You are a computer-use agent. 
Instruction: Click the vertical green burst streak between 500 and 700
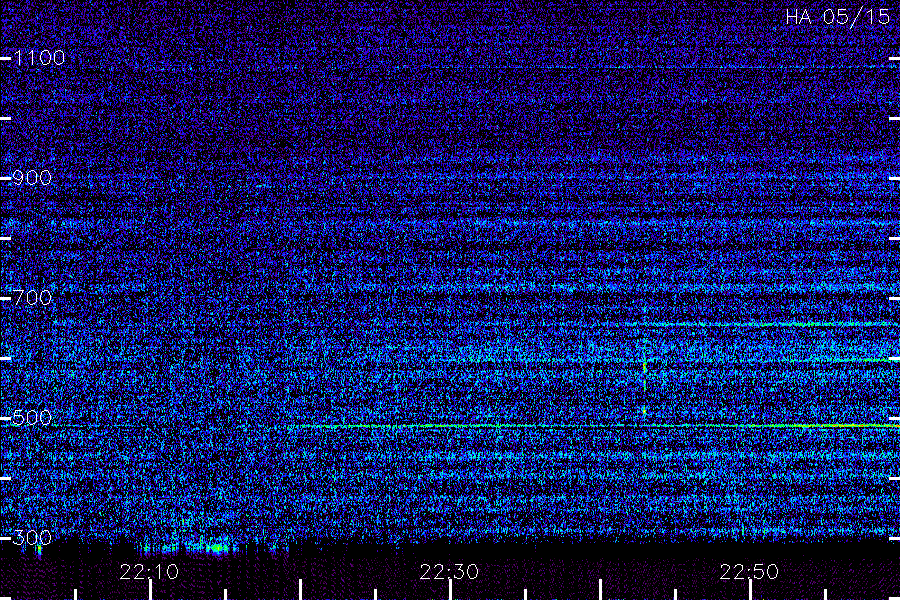(x=645, y=379)
